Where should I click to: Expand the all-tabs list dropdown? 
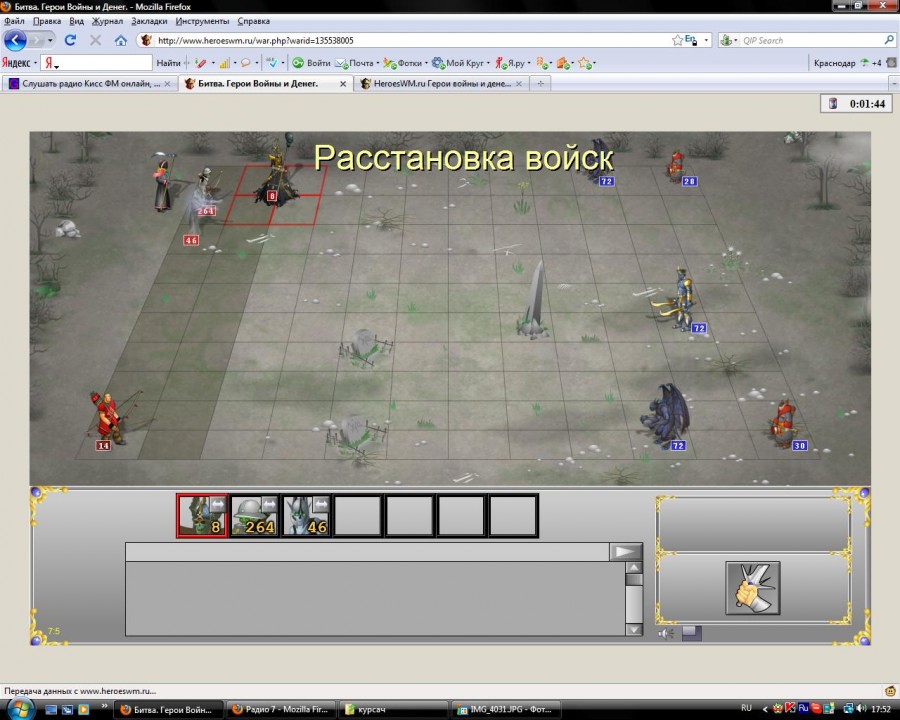[894, 84]
